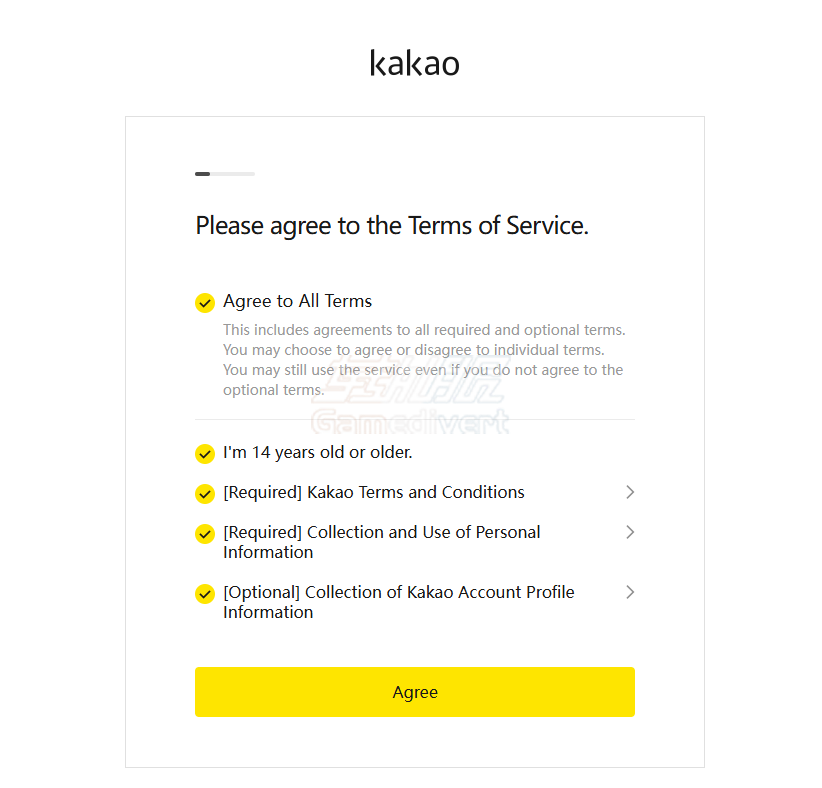Click the "Please agree to the Terms" heading
Viewport: 822px width, 788px height.
coord(392,226)
